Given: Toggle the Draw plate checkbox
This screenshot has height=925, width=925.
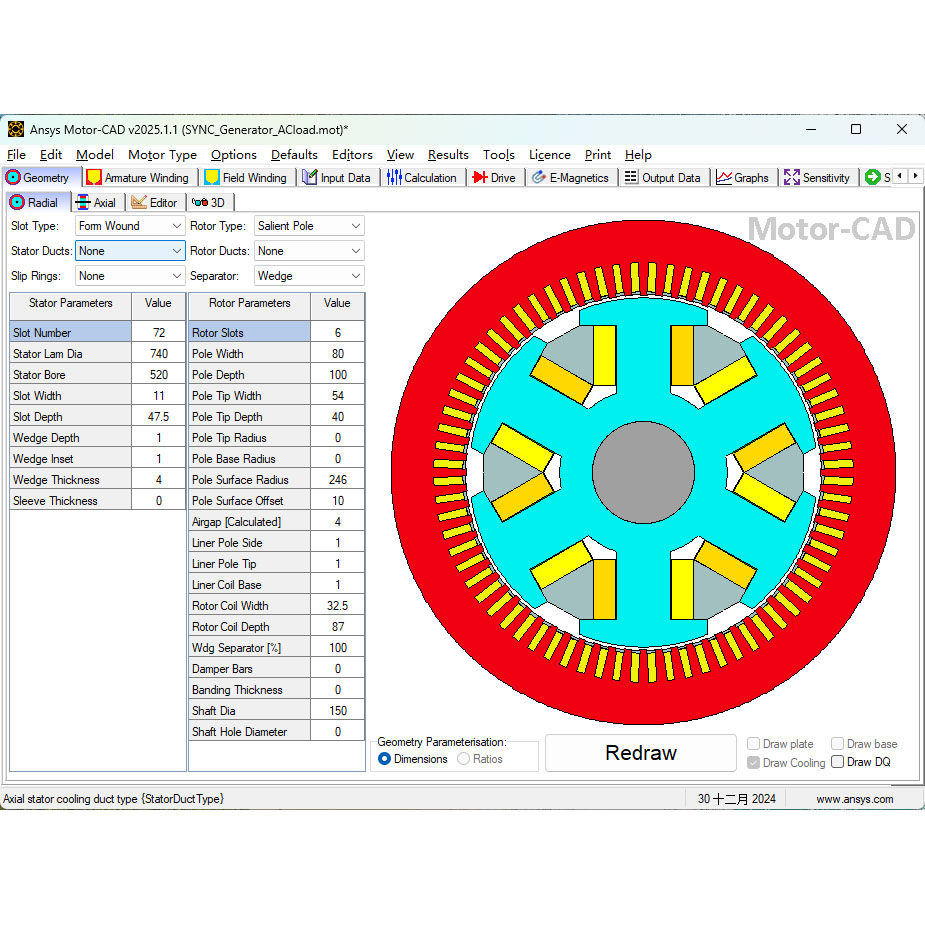Looking at the screenshot, I should coord(753,743).
